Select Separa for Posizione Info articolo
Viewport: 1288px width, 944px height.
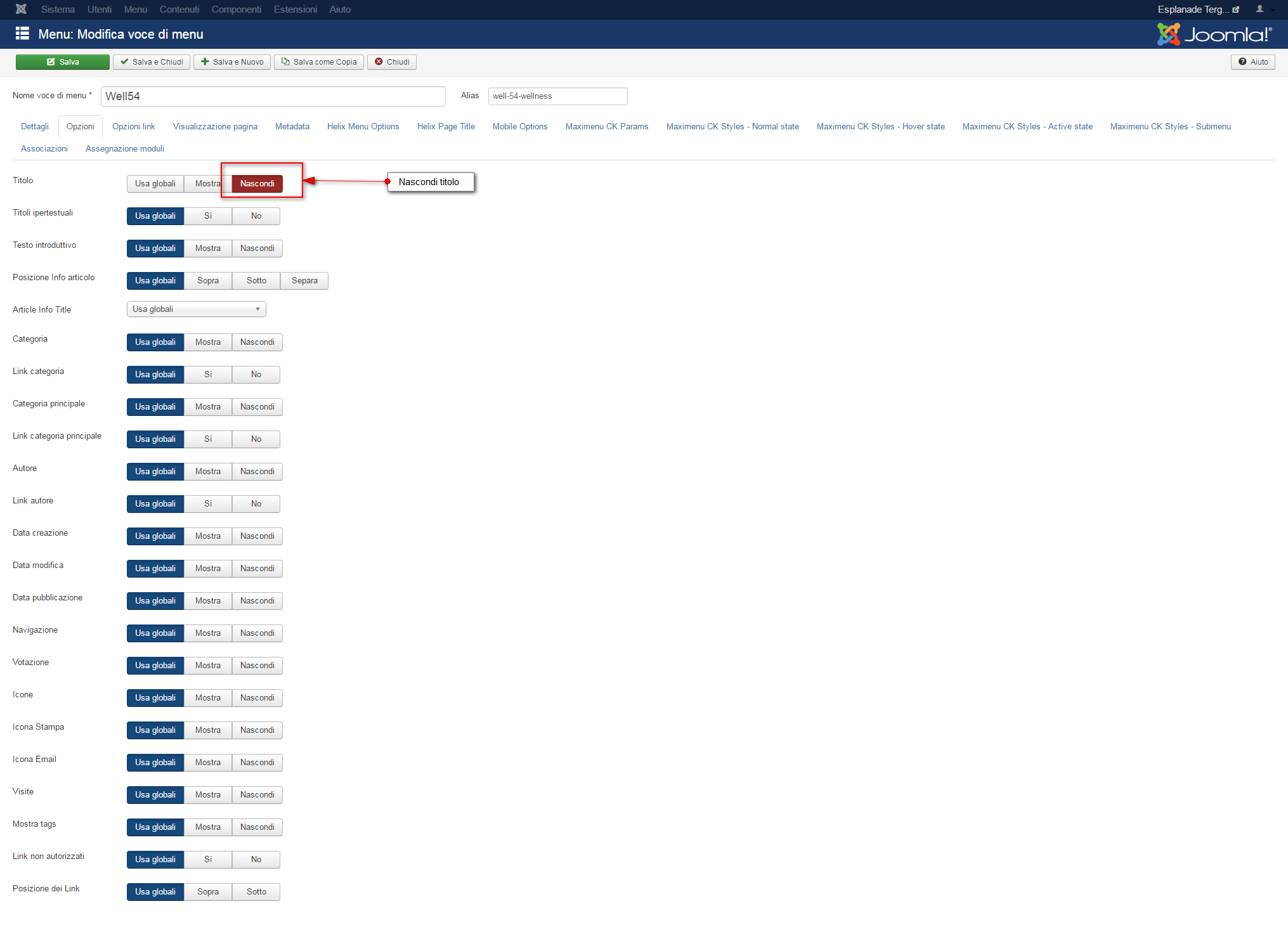[304, 280]
